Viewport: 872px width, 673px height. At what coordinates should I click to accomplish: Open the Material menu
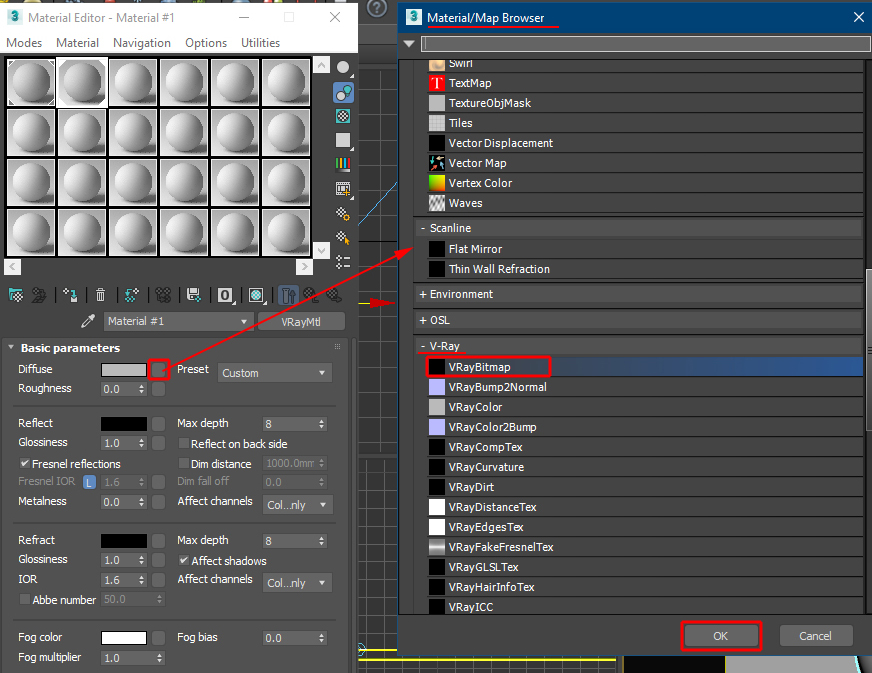point(77,43)
